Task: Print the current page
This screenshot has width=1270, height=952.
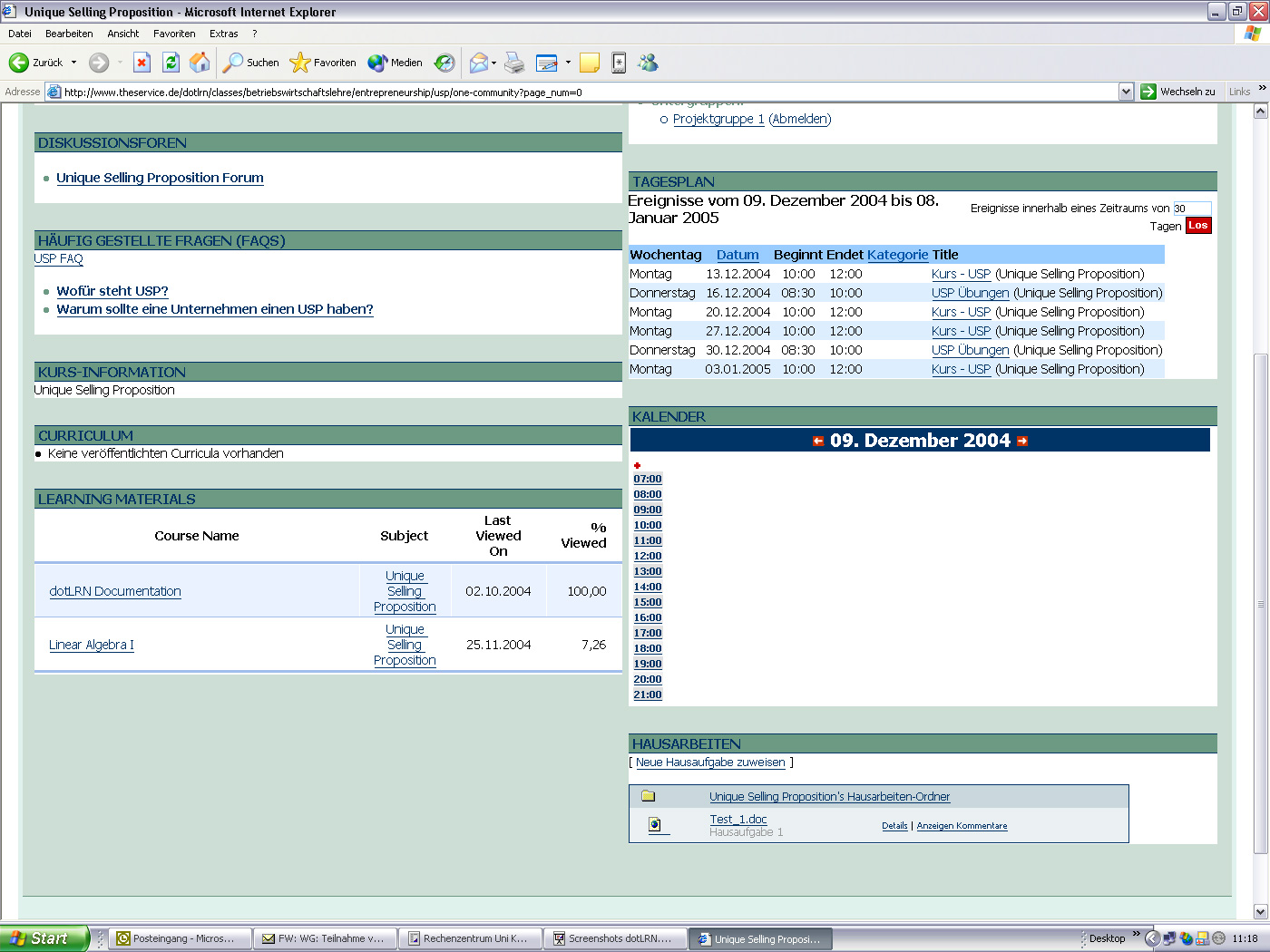Action: point(514,63)
